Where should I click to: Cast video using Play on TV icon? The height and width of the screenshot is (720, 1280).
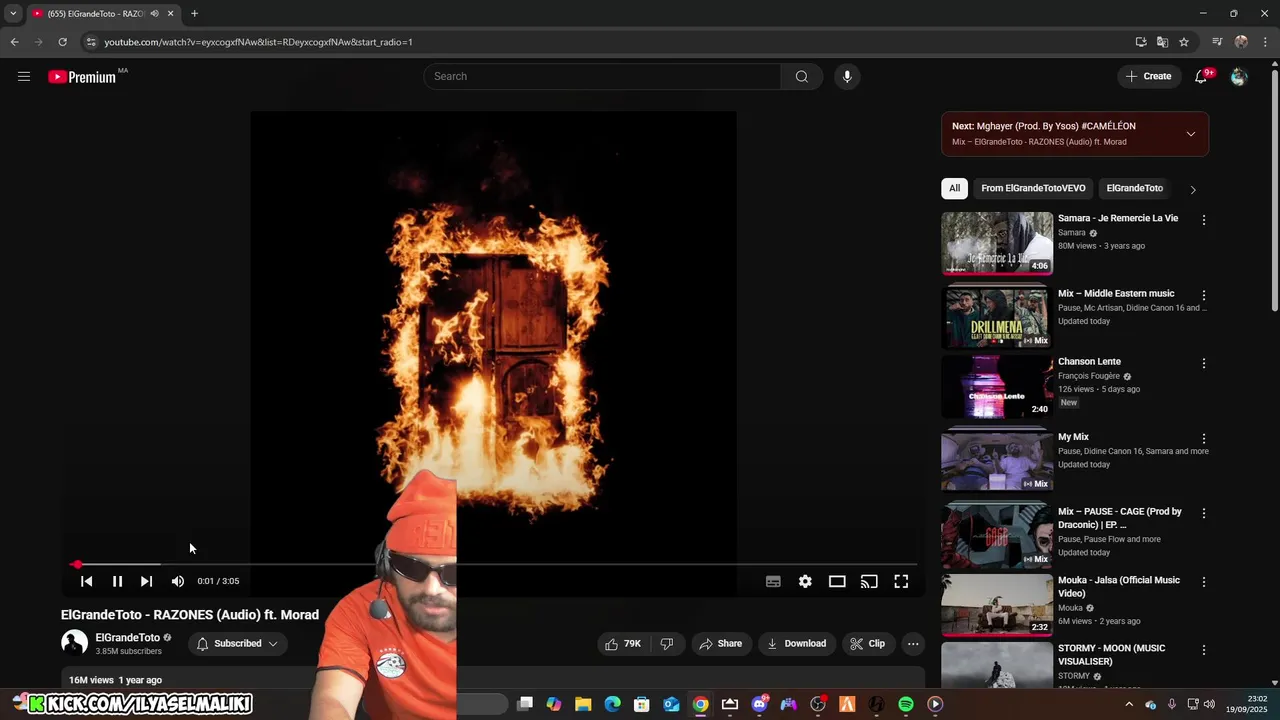coord(869,581)
